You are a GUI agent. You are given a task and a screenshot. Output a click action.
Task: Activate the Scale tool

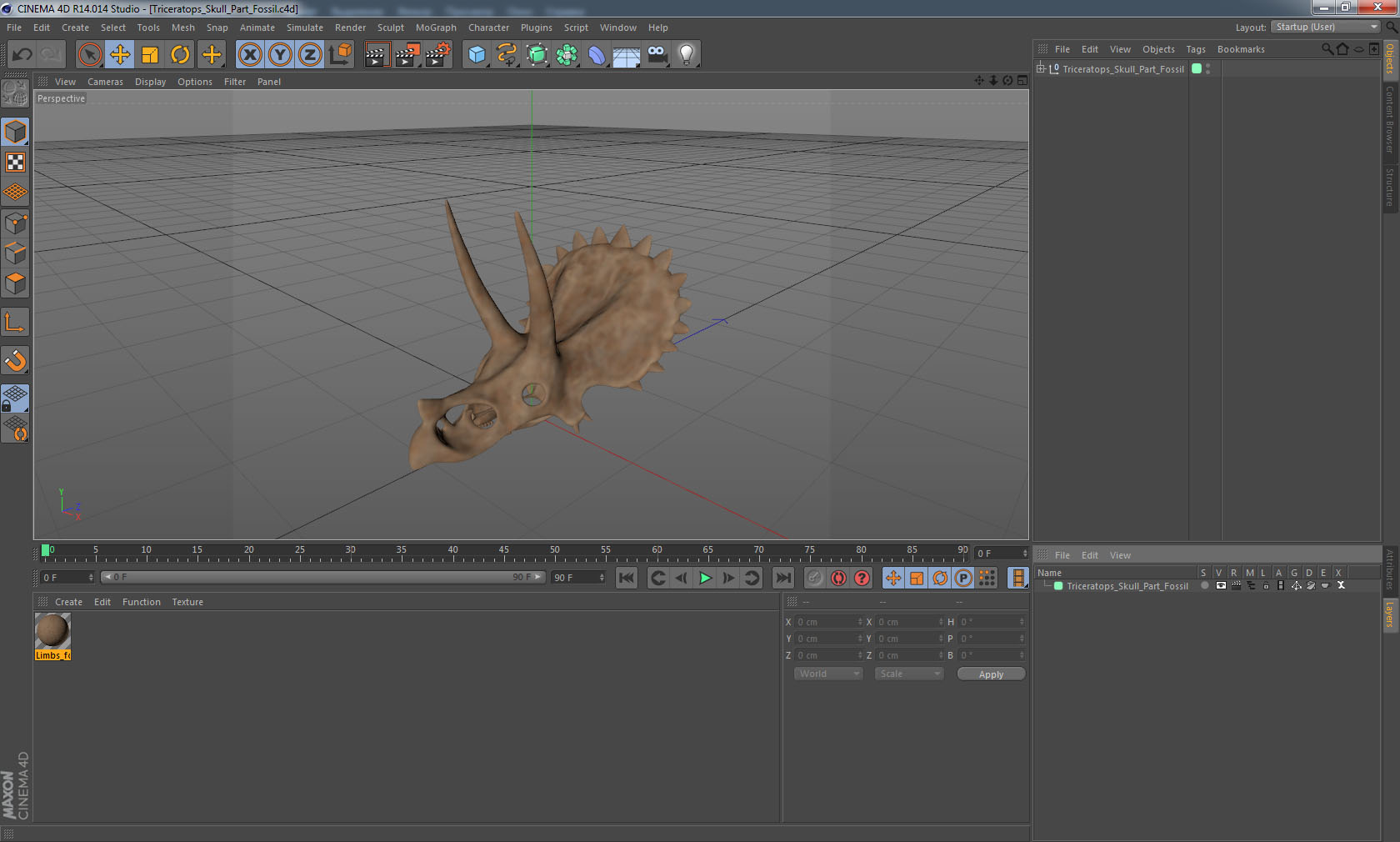(x=150, y=55)
